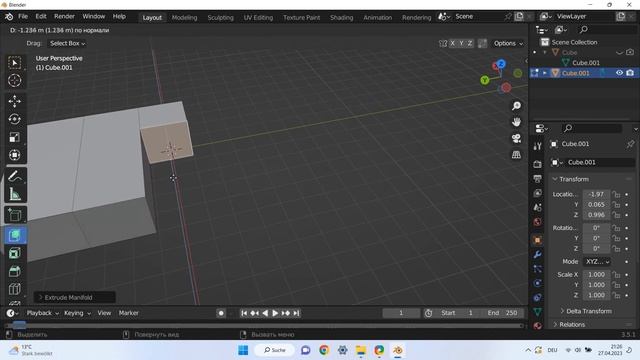Open the File menu

23,16
